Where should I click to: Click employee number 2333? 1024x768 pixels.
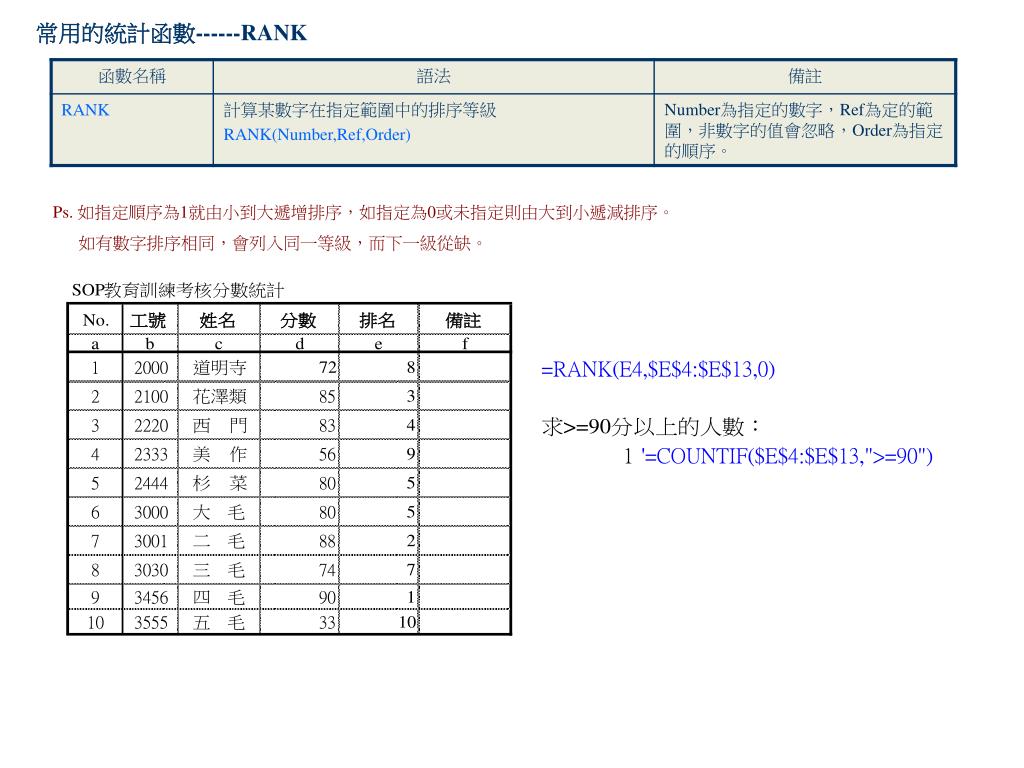(151, 455)
